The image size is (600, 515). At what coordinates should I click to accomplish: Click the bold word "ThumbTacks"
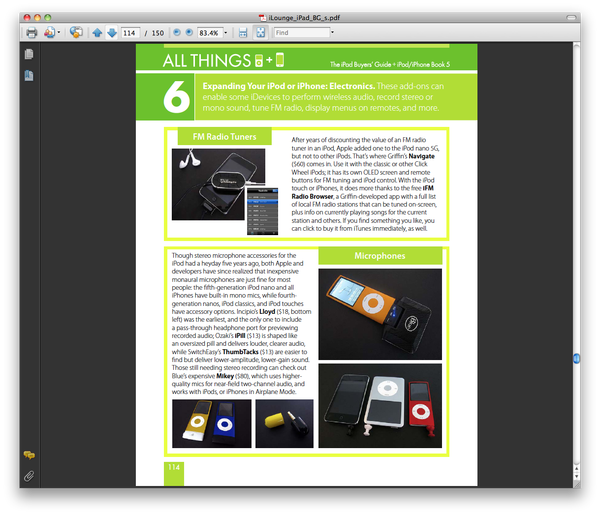pos(240,352)
